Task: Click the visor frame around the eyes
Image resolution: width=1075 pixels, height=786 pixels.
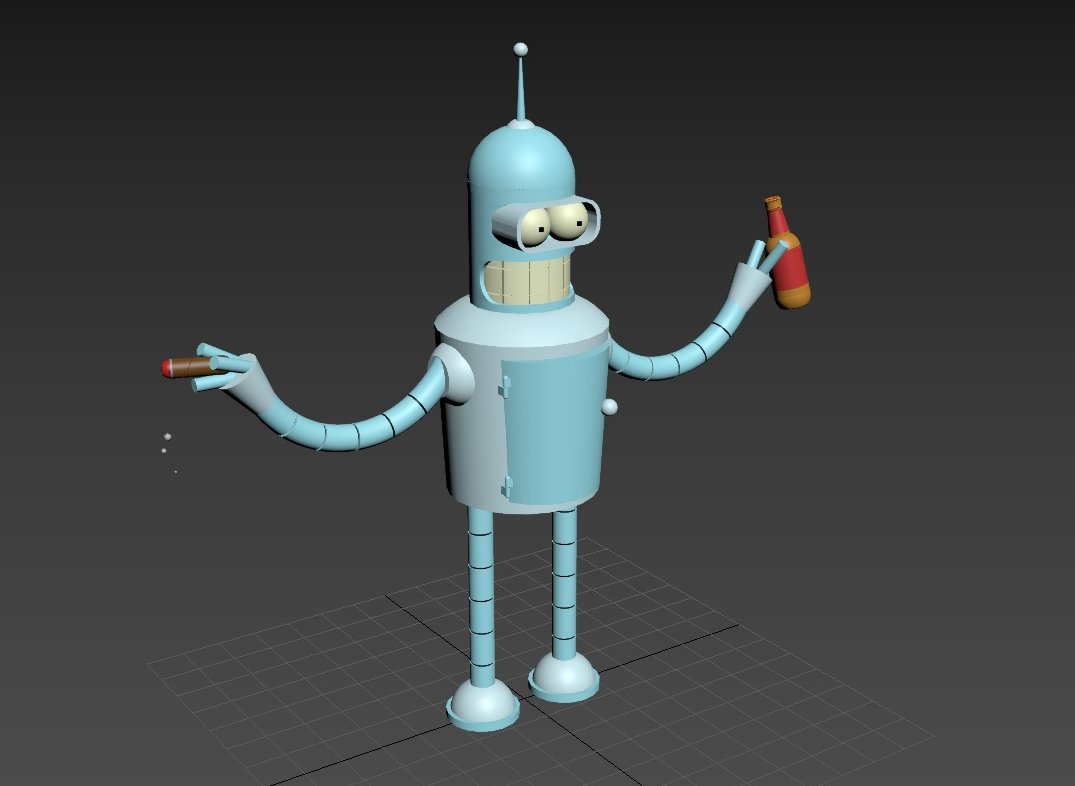Action: (546, 224)
